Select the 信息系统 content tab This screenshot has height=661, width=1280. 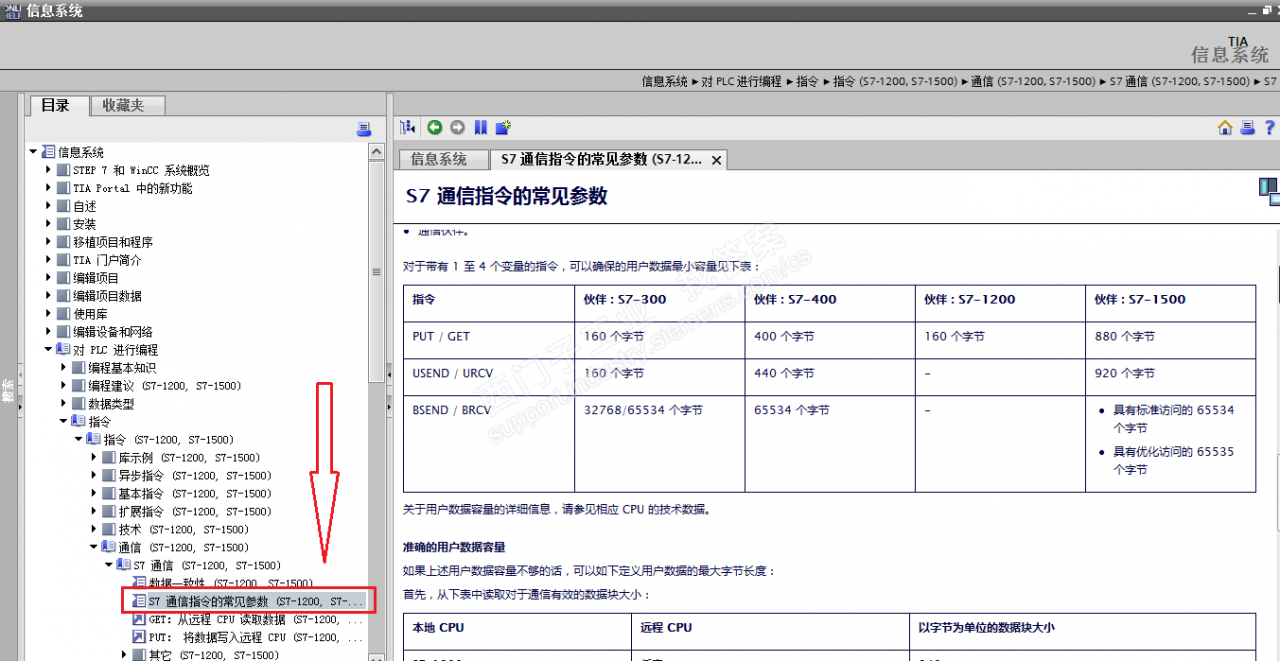(439, 159)
